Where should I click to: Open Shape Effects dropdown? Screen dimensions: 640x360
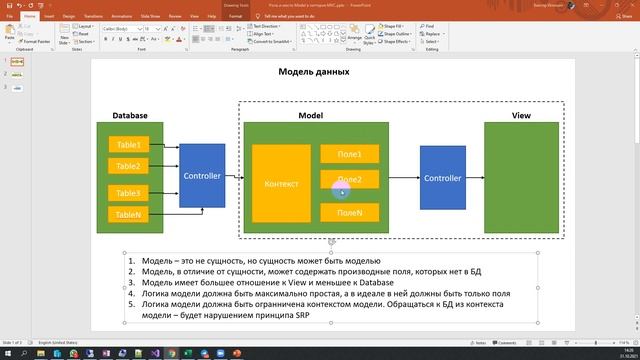[394, 42]
